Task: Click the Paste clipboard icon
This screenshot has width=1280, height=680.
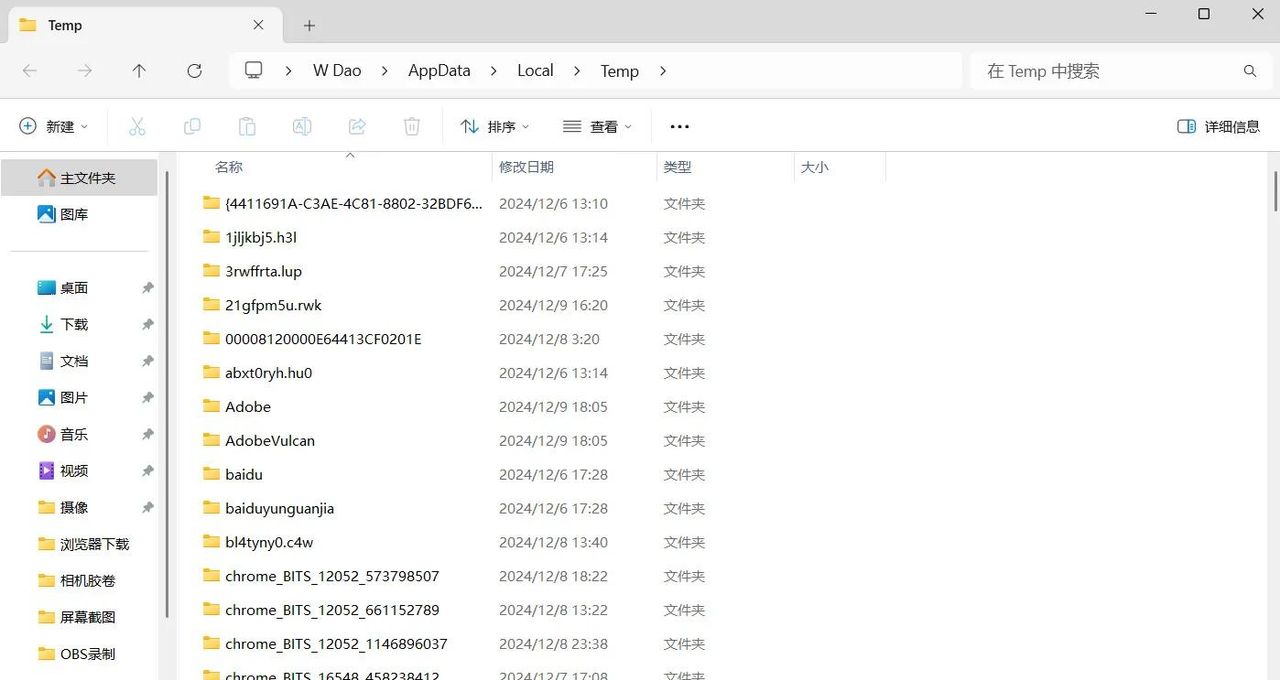Action: [x=247, y=127]
